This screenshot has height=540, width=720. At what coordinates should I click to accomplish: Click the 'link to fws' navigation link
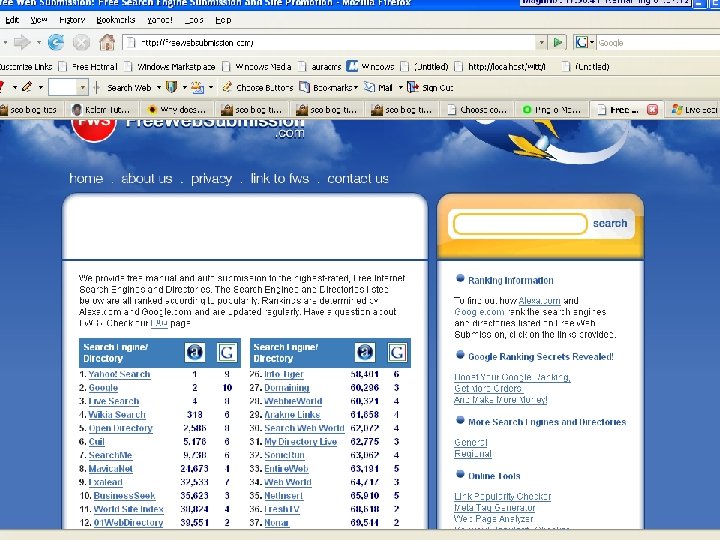click(280, 178)
